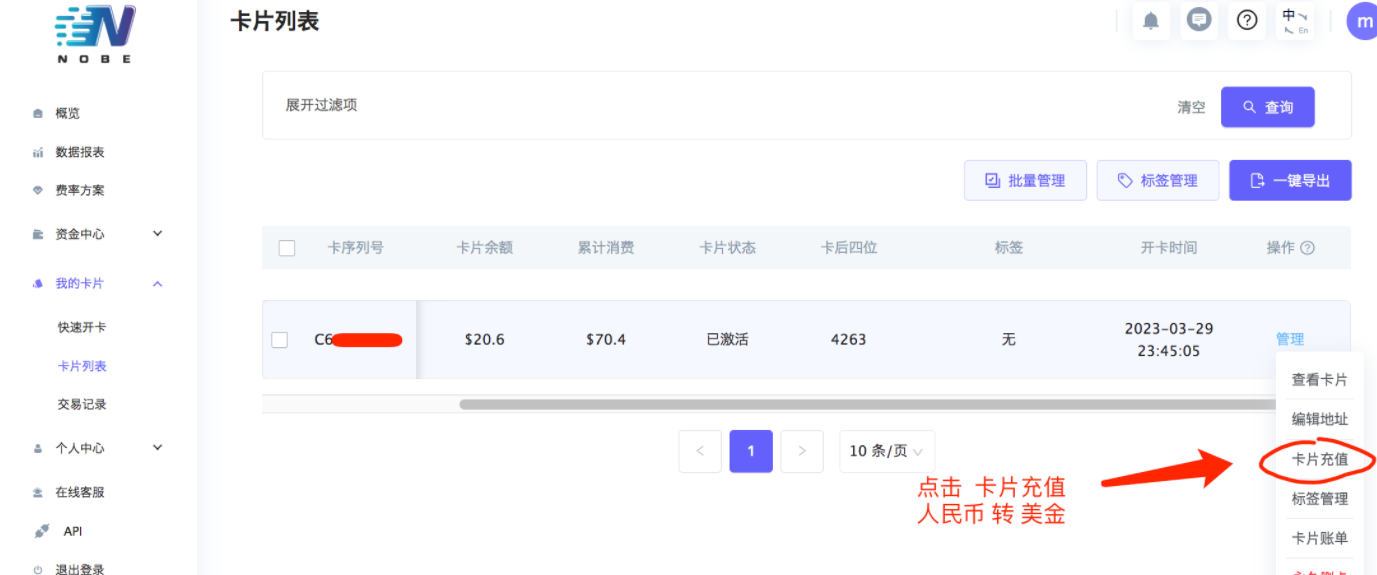This screenshot has width=1377, height=575.
Task: Select 交易记录 submenu item
Action: pos(82,404)
